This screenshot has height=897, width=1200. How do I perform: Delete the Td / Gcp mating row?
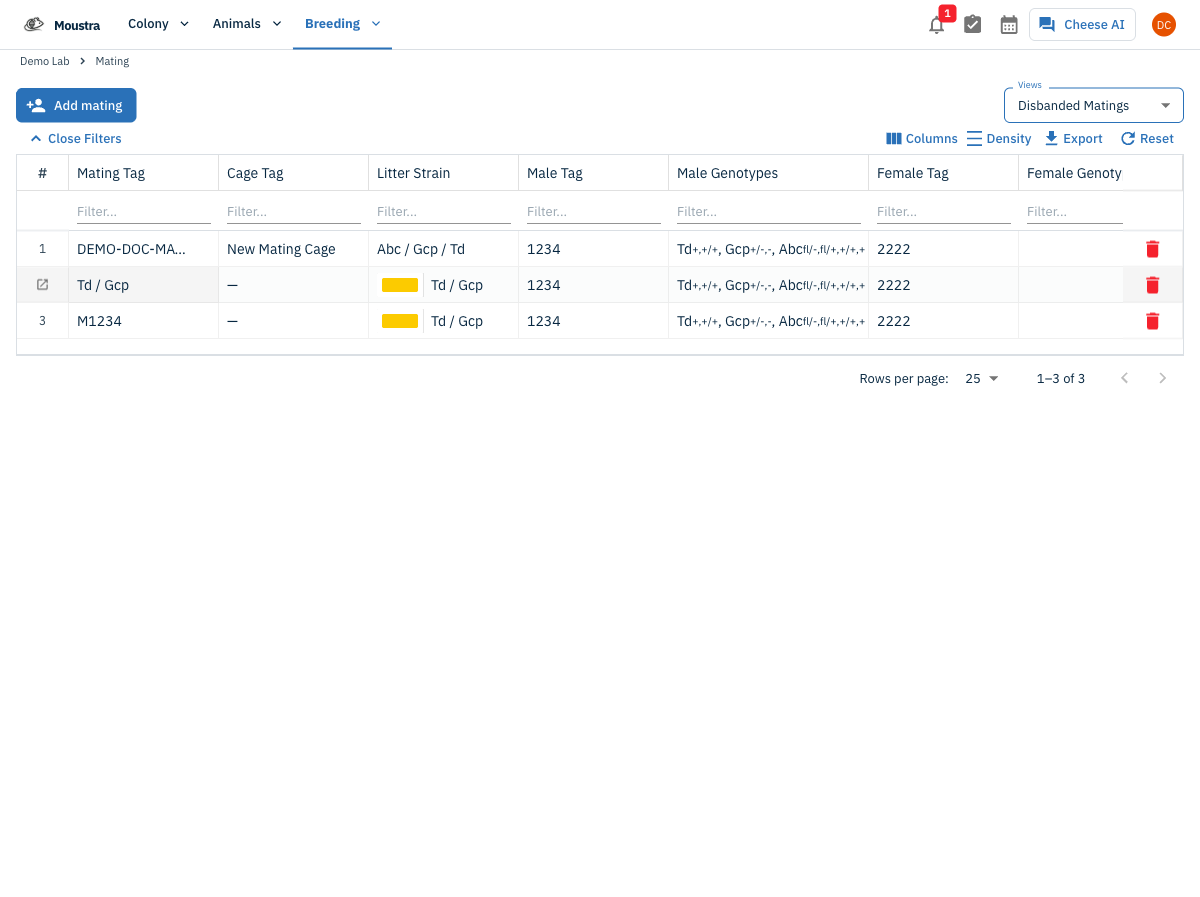tap(1152, 285)
